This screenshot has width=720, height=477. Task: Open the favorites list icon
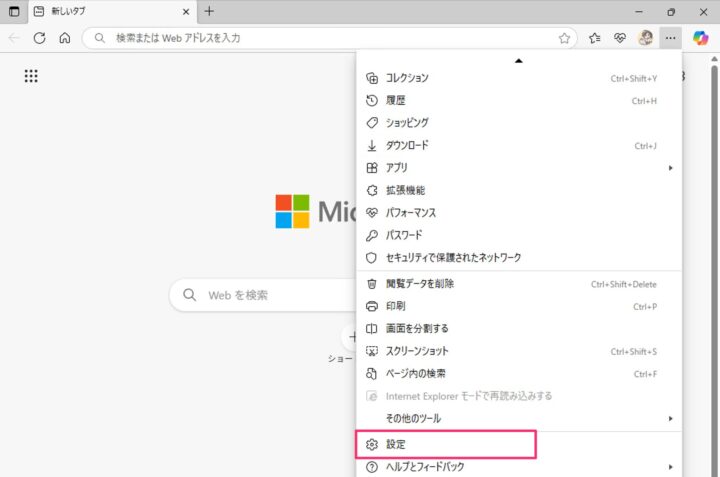(595, 38)
